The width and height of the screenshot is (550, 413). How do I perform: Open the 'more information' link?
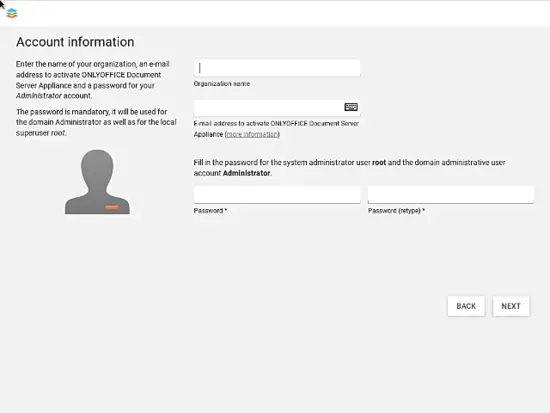coord(252,134)
